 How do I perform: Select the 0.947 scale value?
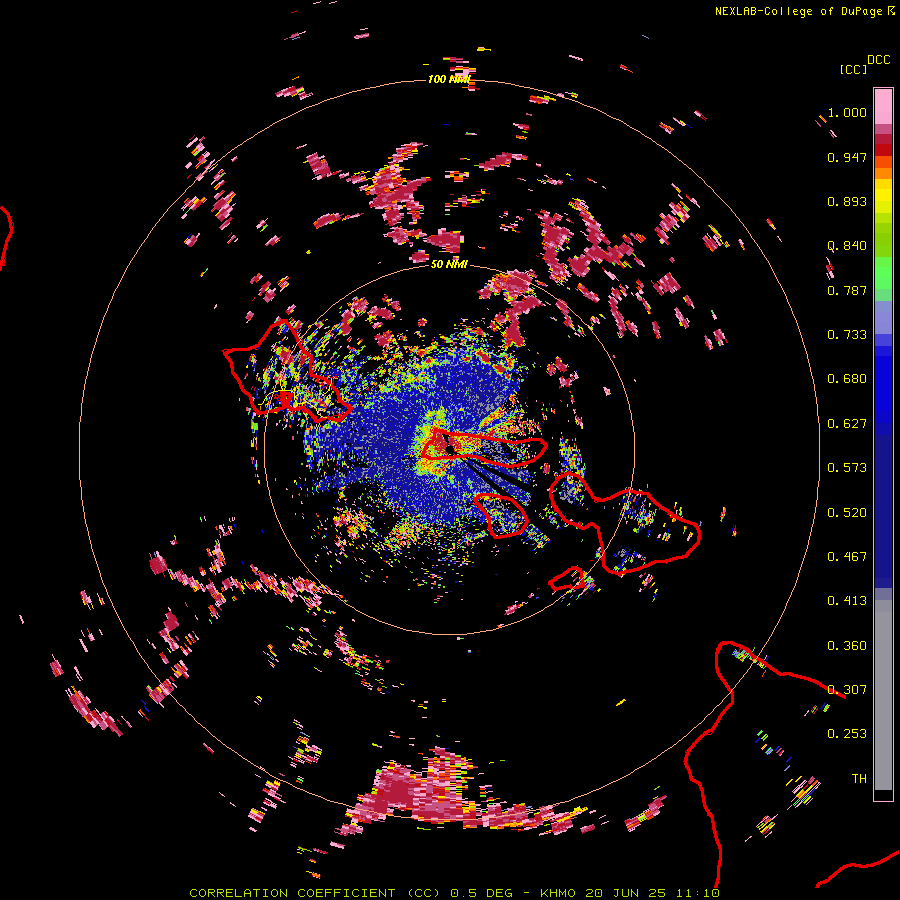click(x=847, y=157)
